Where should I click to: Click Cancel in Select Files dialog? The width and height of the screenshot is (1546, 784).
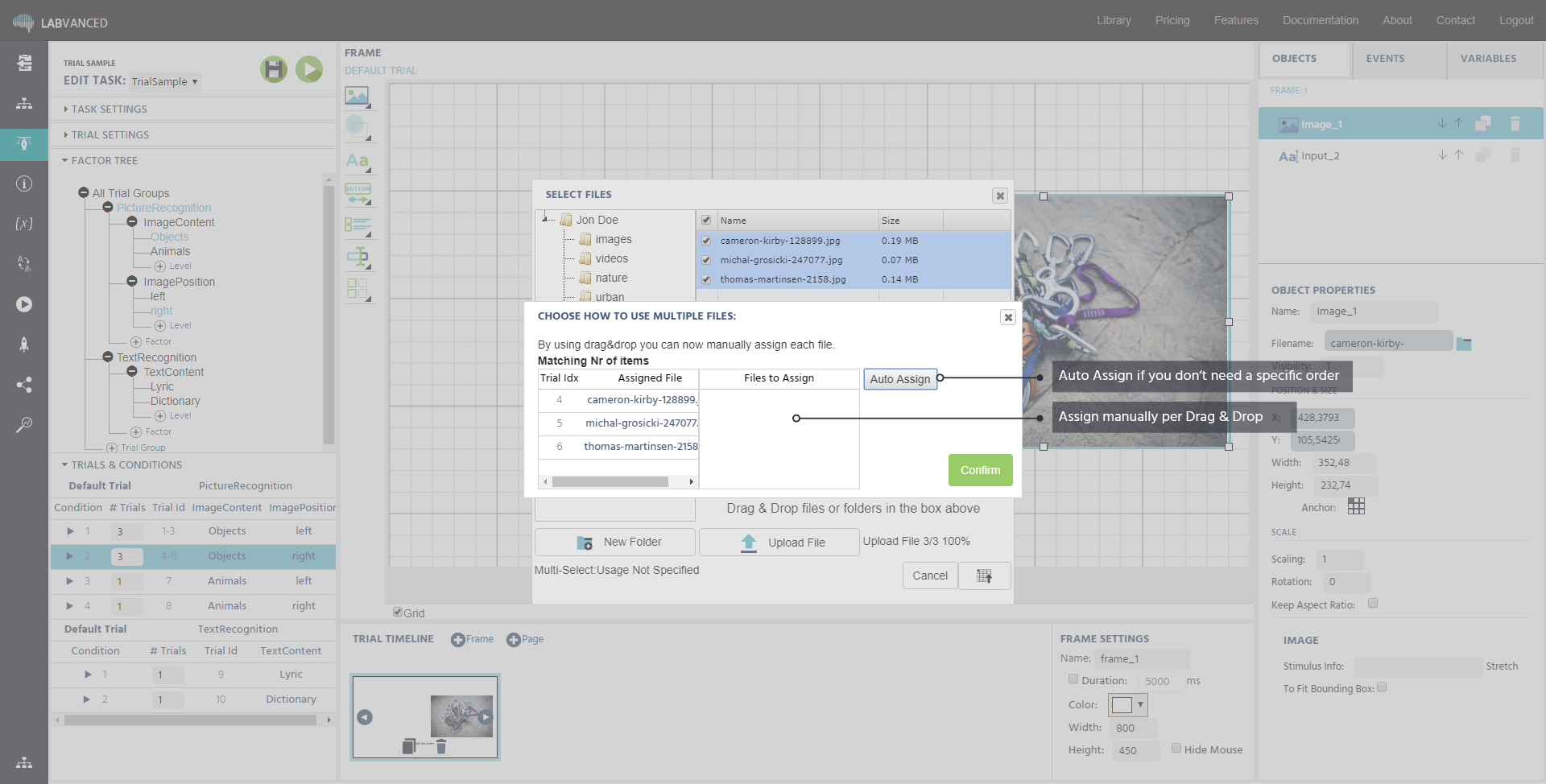930,576
